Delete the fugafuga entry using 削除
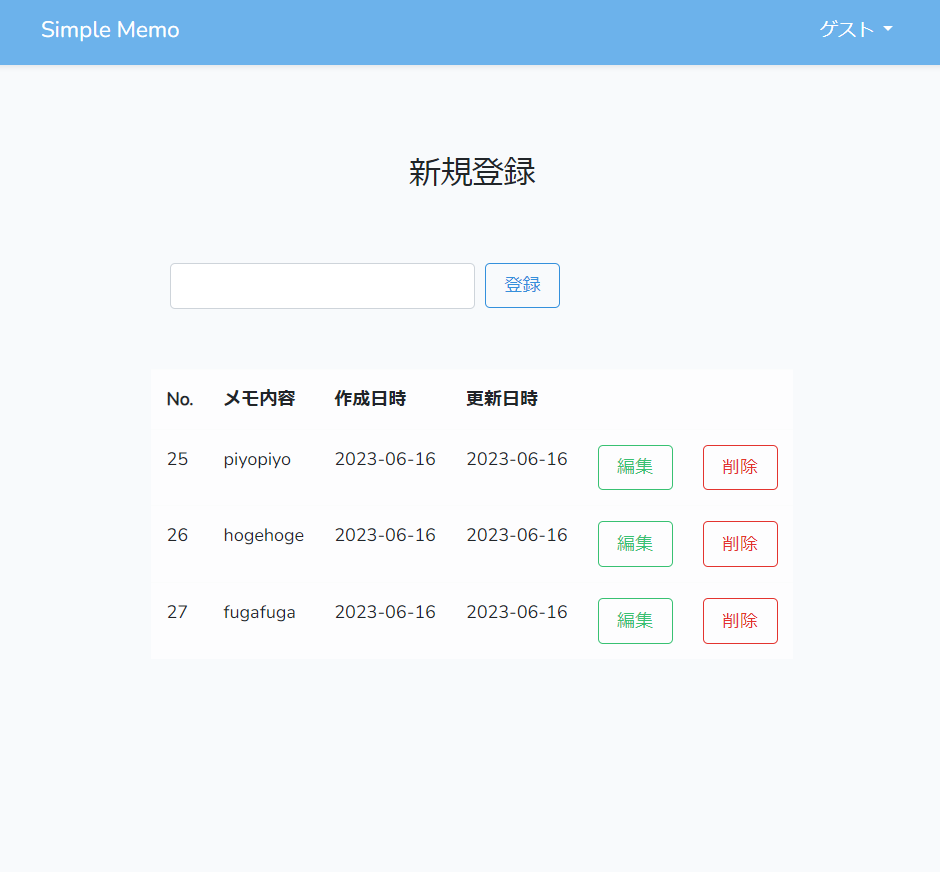 click(x=740, y=620)
